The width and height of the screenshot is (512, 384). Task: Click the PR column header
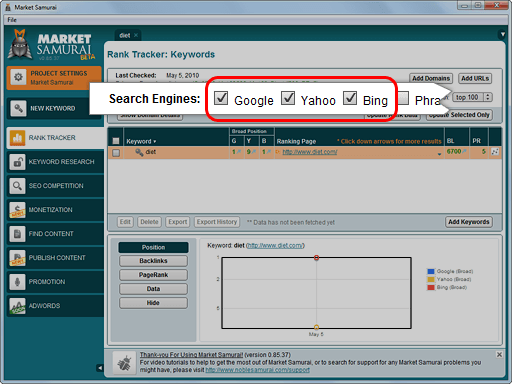click(476, 141)
